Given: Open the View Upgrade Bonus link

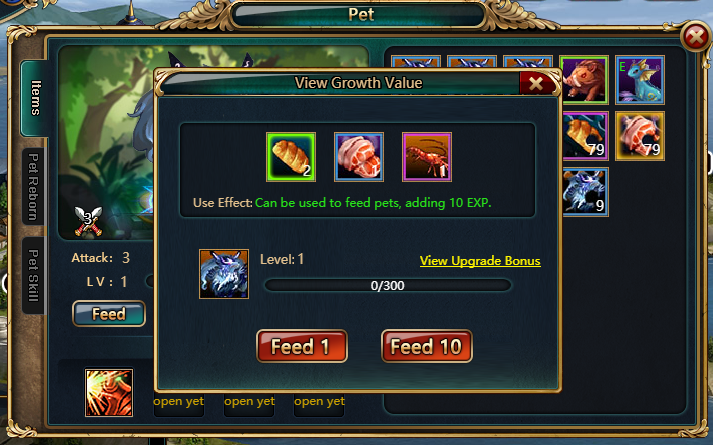Looking at the screenshot, I should (480, 261).
